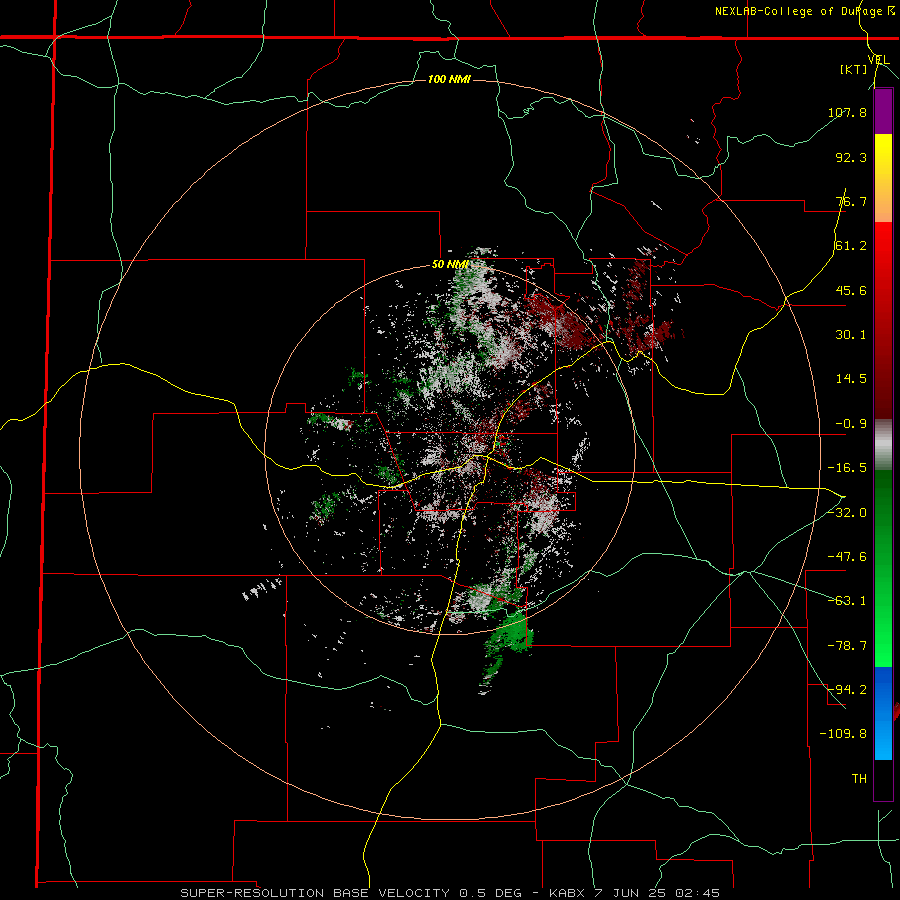Click the -16.5 velocity scale value
This screenshot has width=900, height=900.
[847, 468]
